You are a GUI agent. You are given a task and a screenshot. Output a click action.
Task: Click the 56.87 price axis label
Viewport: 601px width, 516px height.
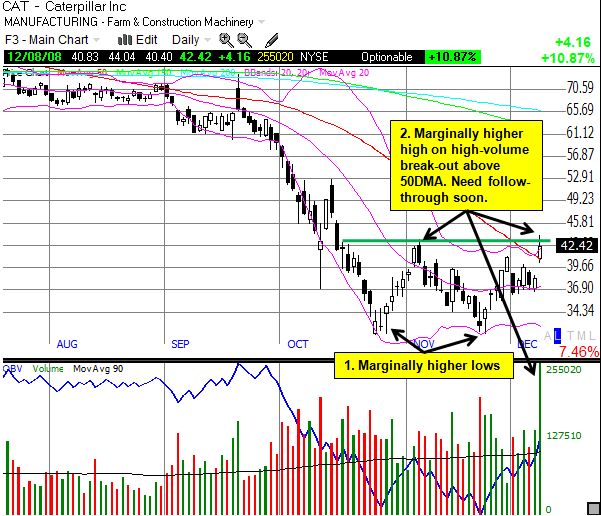coord(580,154)
